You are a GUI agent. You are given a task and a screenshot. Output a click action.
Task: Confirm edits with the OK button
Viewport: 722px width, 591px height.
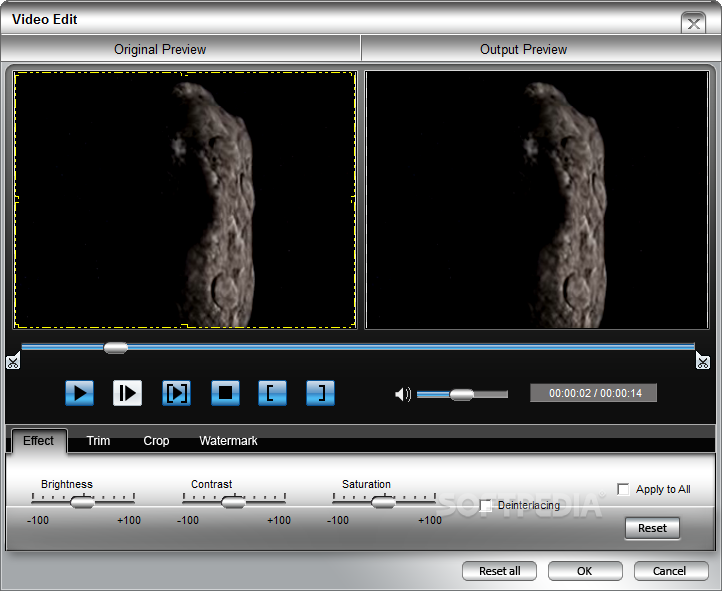coord(585,571)
